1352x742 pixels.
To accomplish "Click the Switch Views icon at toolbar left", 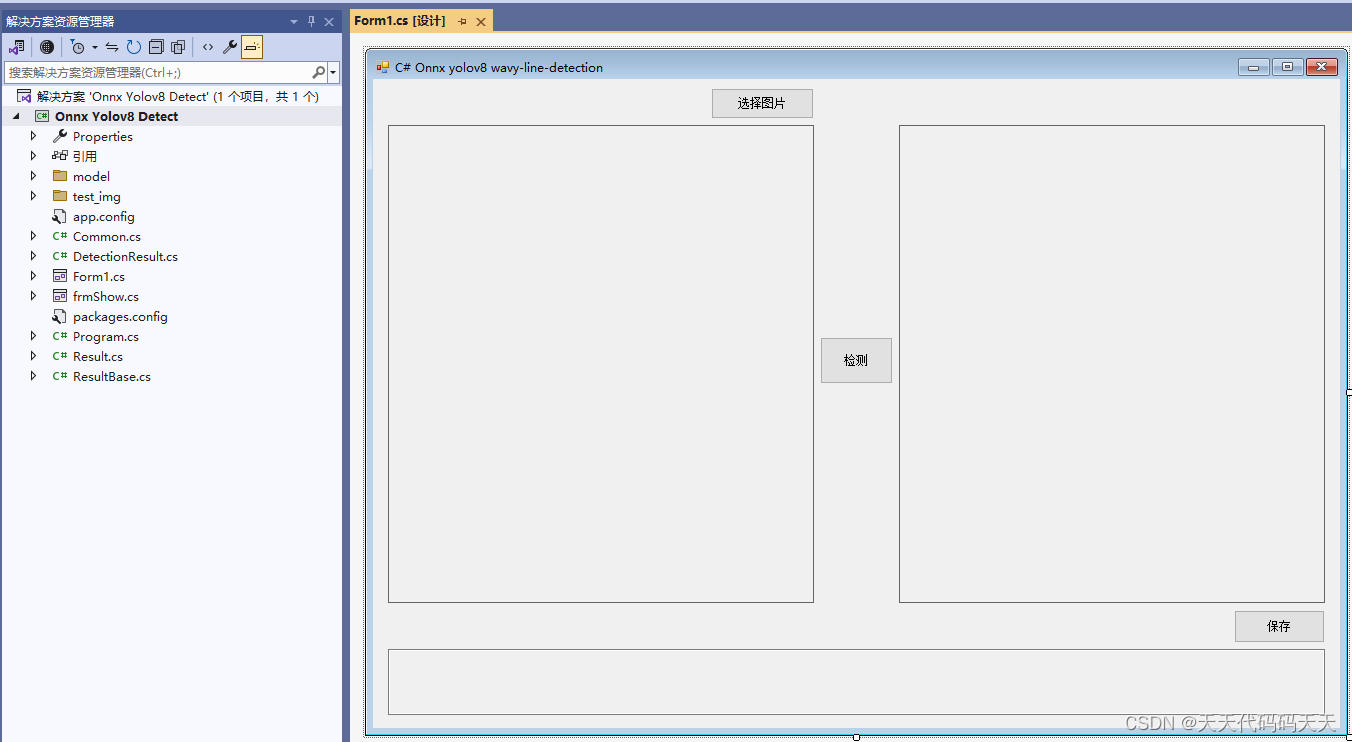I will coord(16,46).
